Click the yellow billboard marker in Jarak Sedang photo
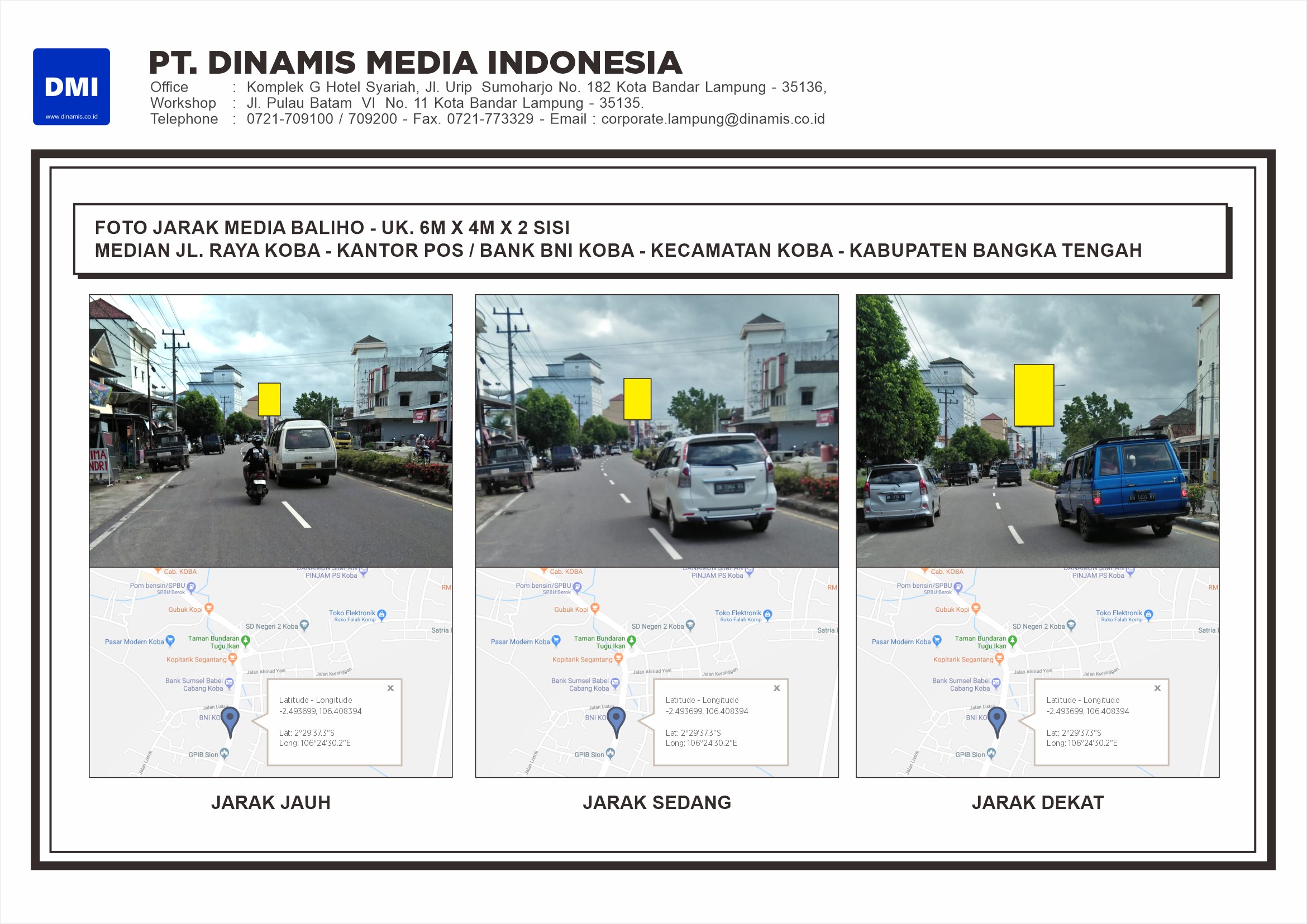Screen dimensions: 1307x924 coord(637,399)
